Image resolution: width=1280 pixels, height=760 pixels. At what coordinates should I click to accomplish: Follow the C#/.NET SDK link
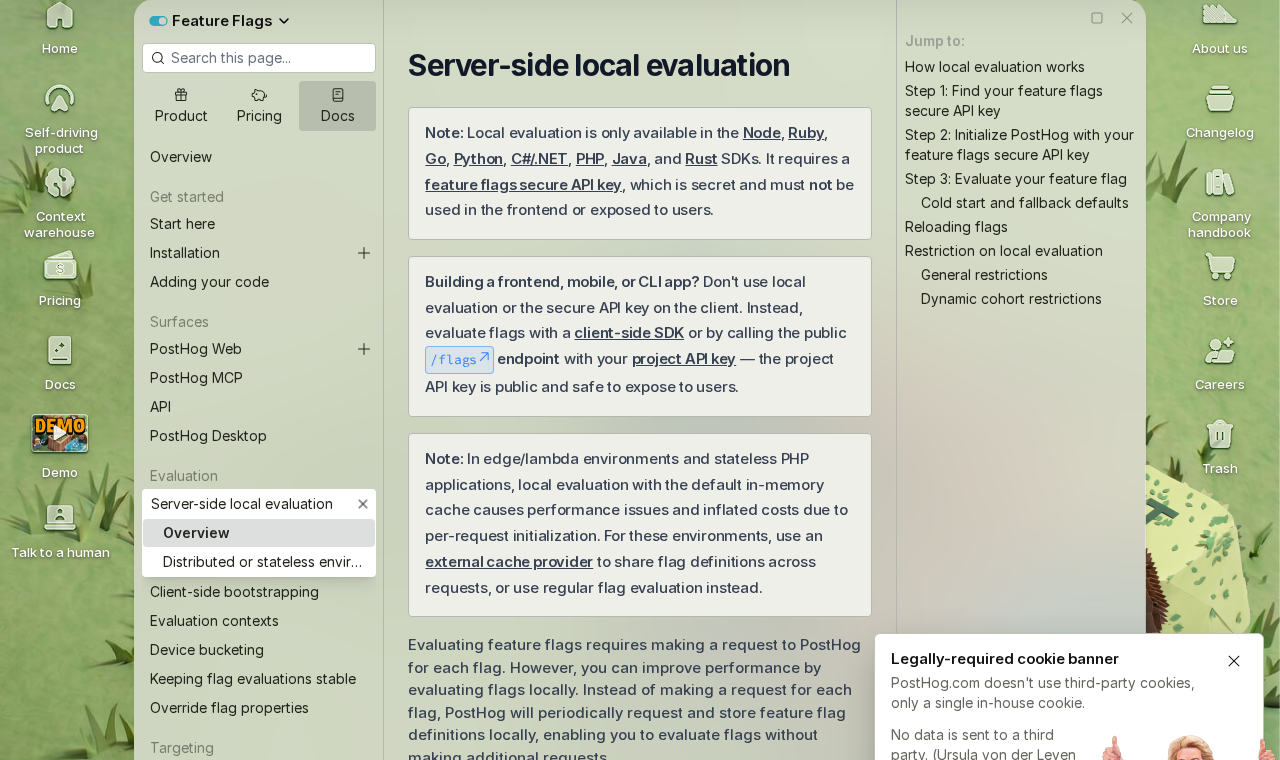[539, 159]
